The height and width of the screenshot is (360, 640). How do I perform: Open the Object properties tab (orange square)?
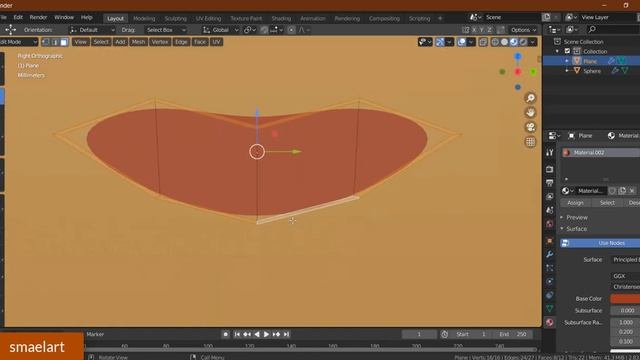(550, 240)
